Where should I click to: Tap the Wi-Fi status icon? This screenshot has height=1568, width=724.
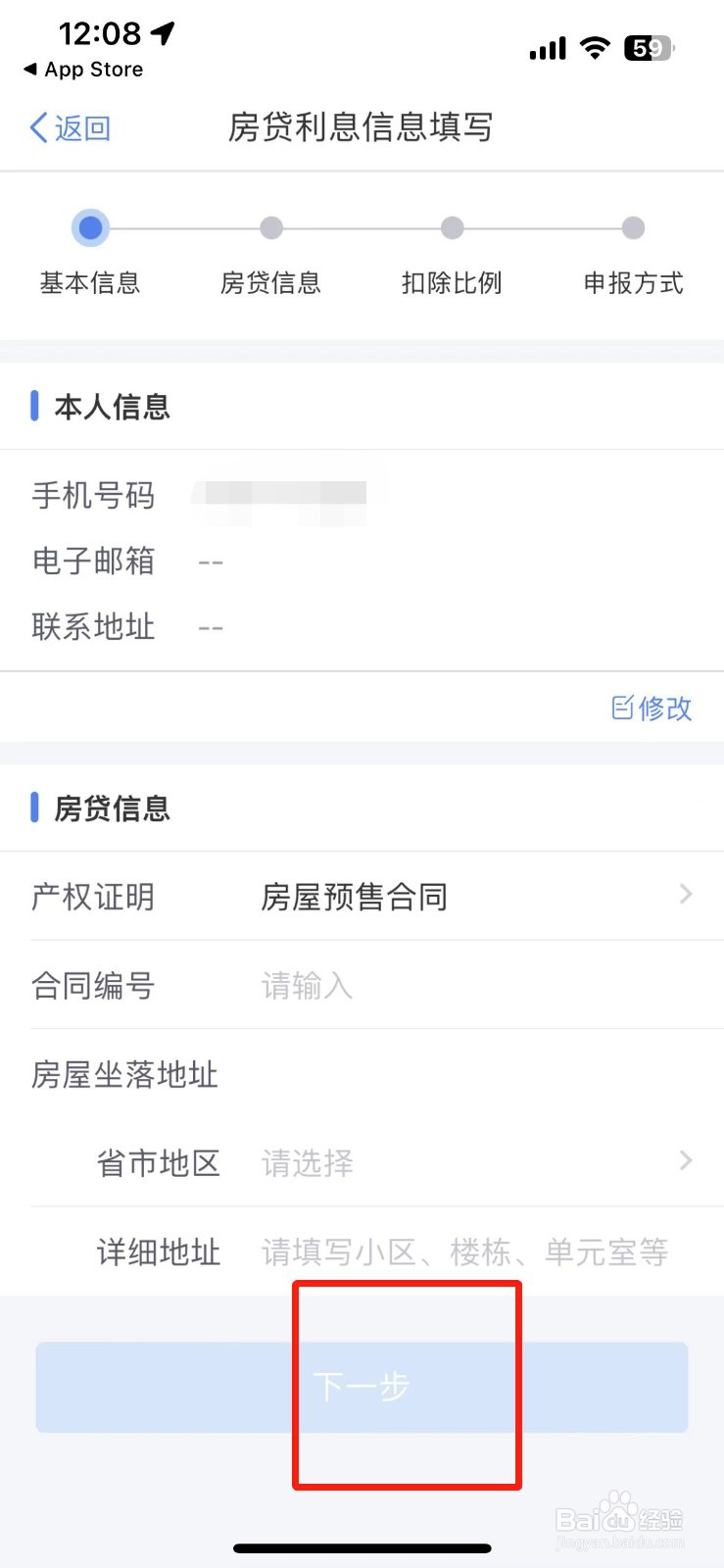(595, 48)
